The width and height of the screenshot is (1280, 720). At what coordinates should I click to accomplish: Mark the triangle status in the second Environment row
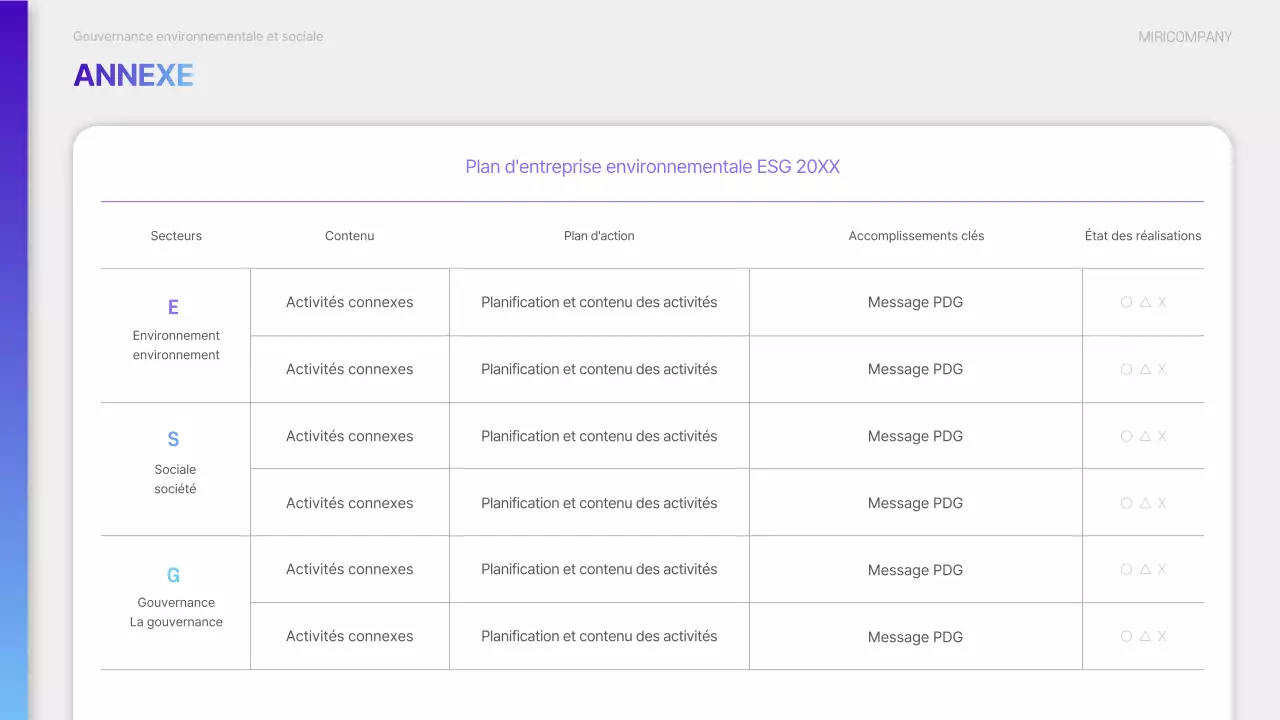tap(1144, 369)
